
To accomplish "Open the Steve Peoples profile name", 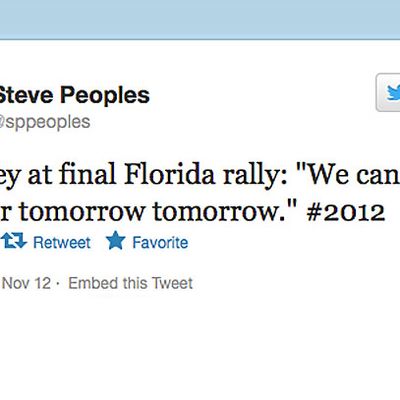I will point(74,95).
